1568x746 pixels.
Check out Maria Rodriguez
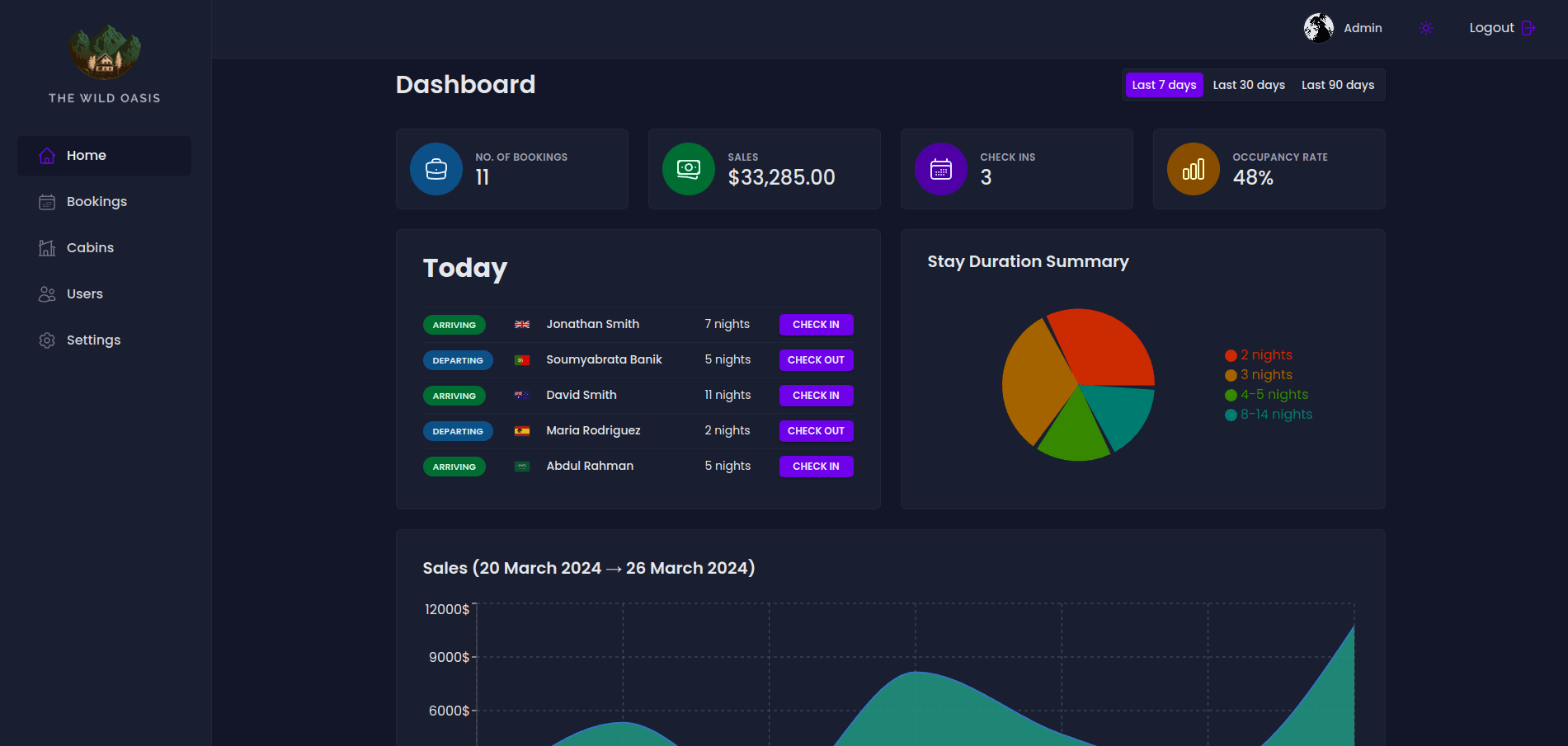point(816,431)
